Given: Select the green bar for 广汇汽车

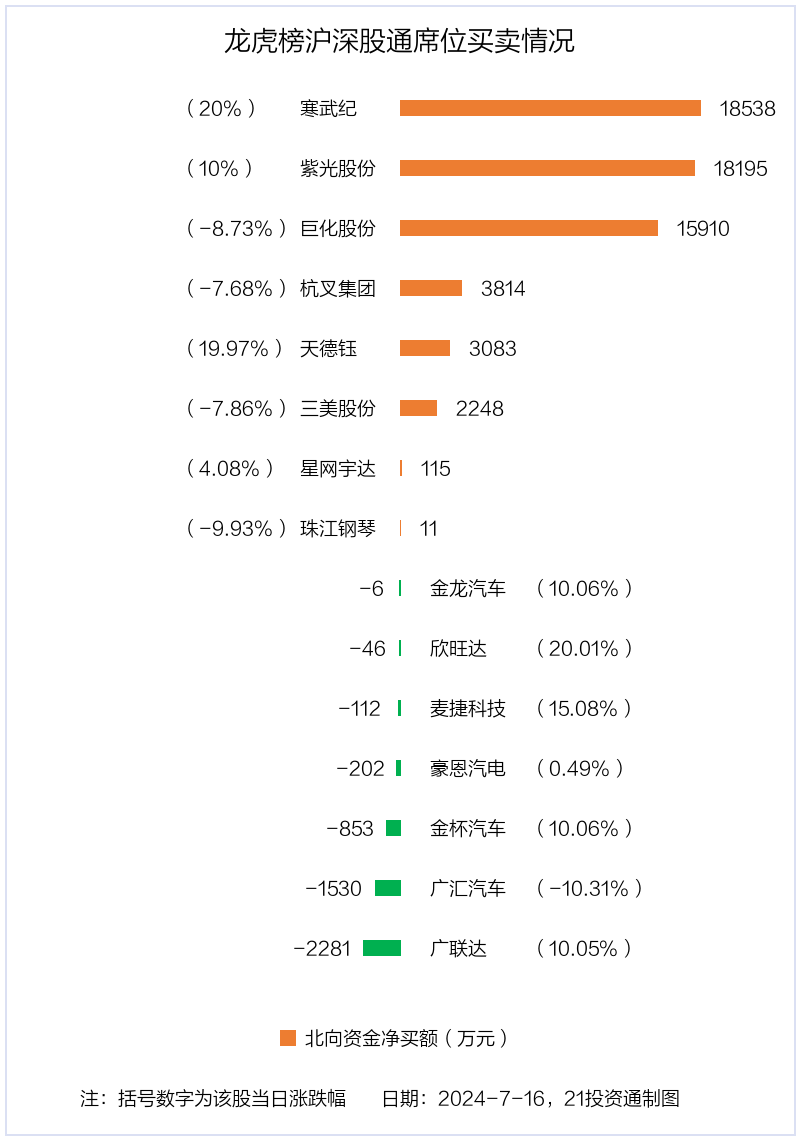Looking at the screenshot, I should coord(388,888).
